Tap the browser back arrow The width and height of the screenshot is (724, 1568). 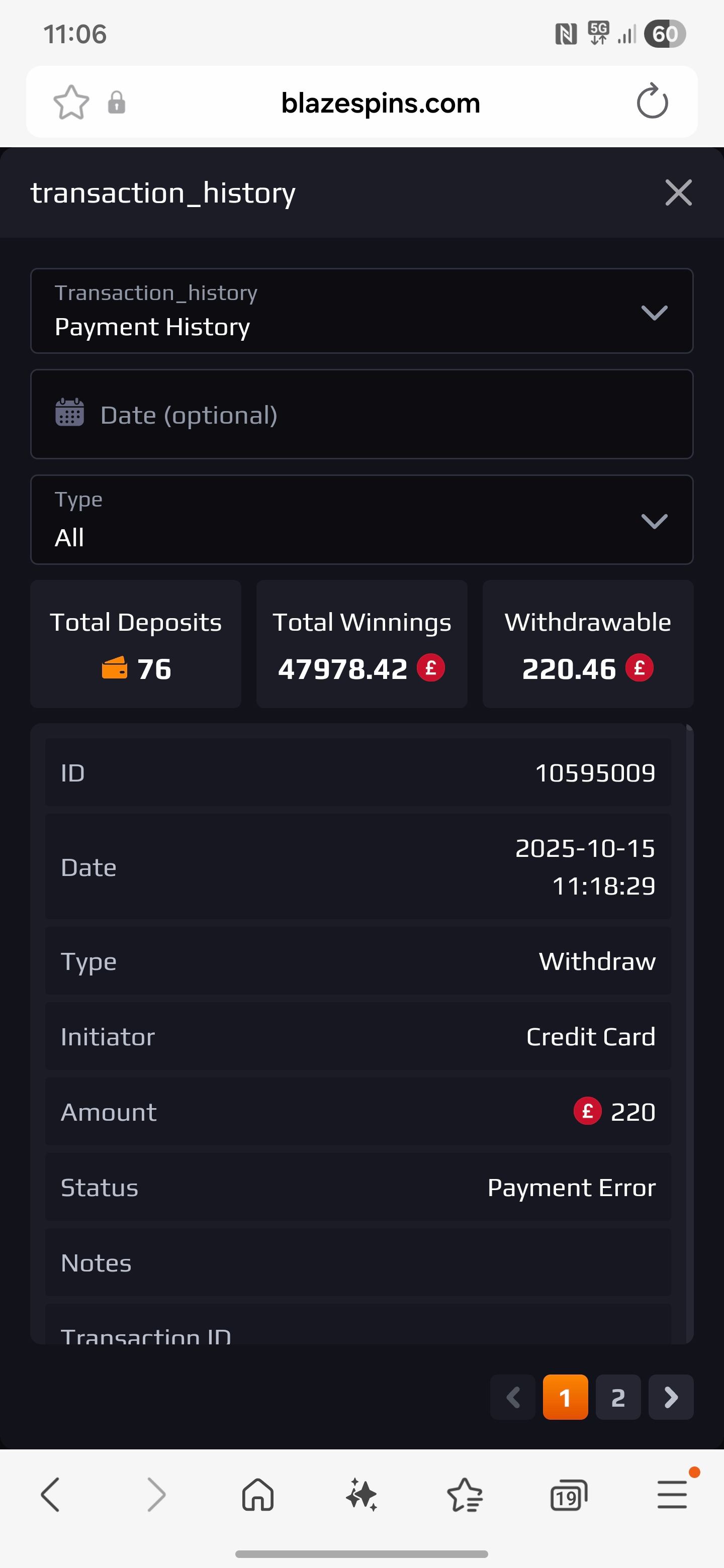coord(51,1495)
